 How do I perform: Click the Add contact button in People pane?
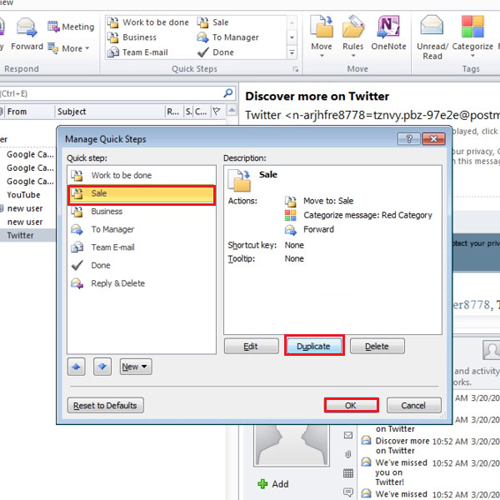tap(273, 484)
